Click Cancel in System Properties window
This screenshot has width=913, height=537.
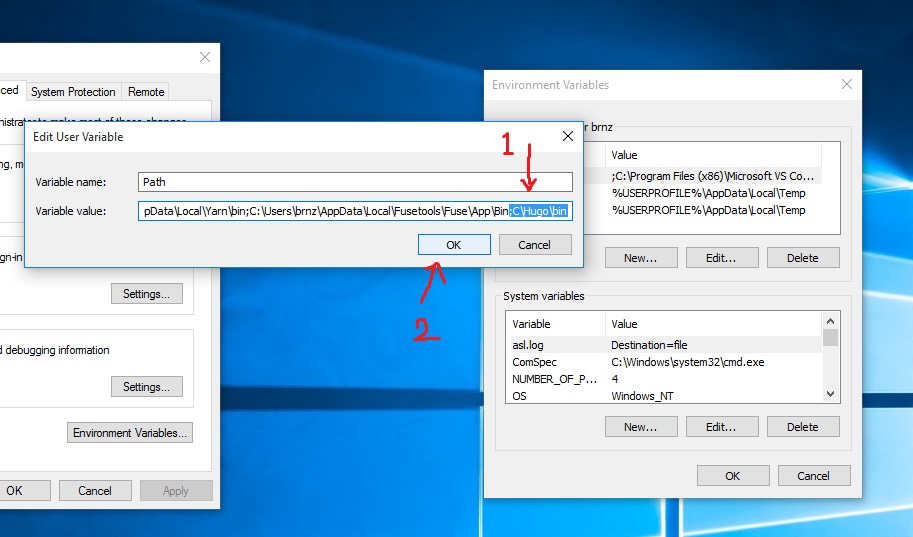[x=95, y=490]
